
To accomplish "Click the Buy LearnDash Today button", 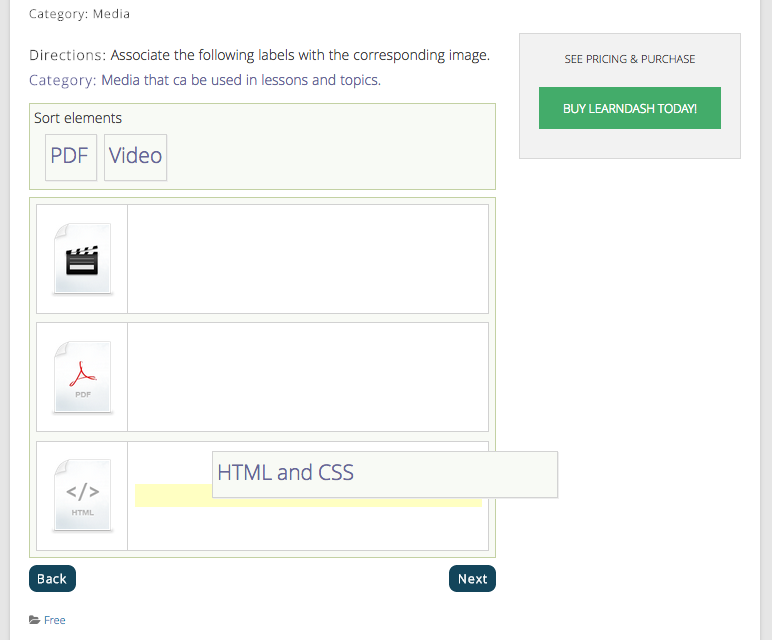I will (629, 108).
